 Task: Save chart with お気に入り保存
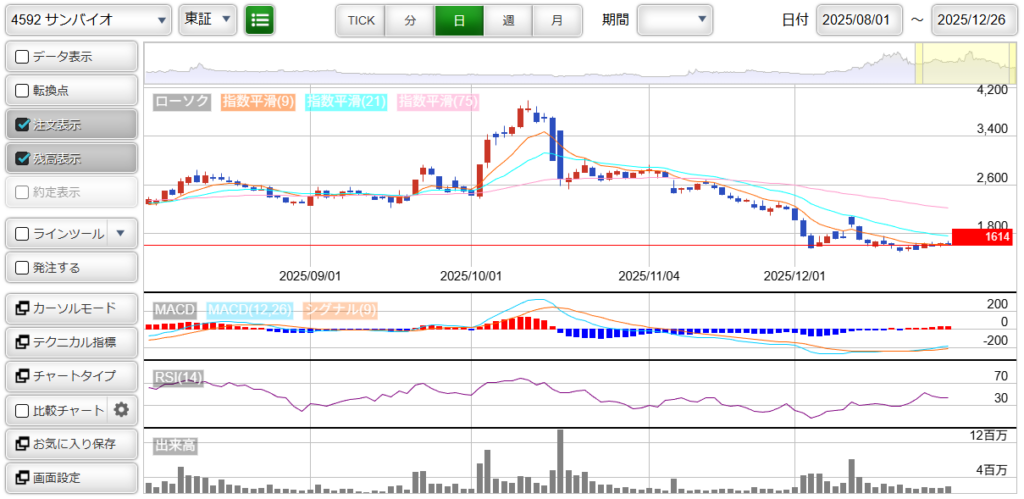pos(70,444)
